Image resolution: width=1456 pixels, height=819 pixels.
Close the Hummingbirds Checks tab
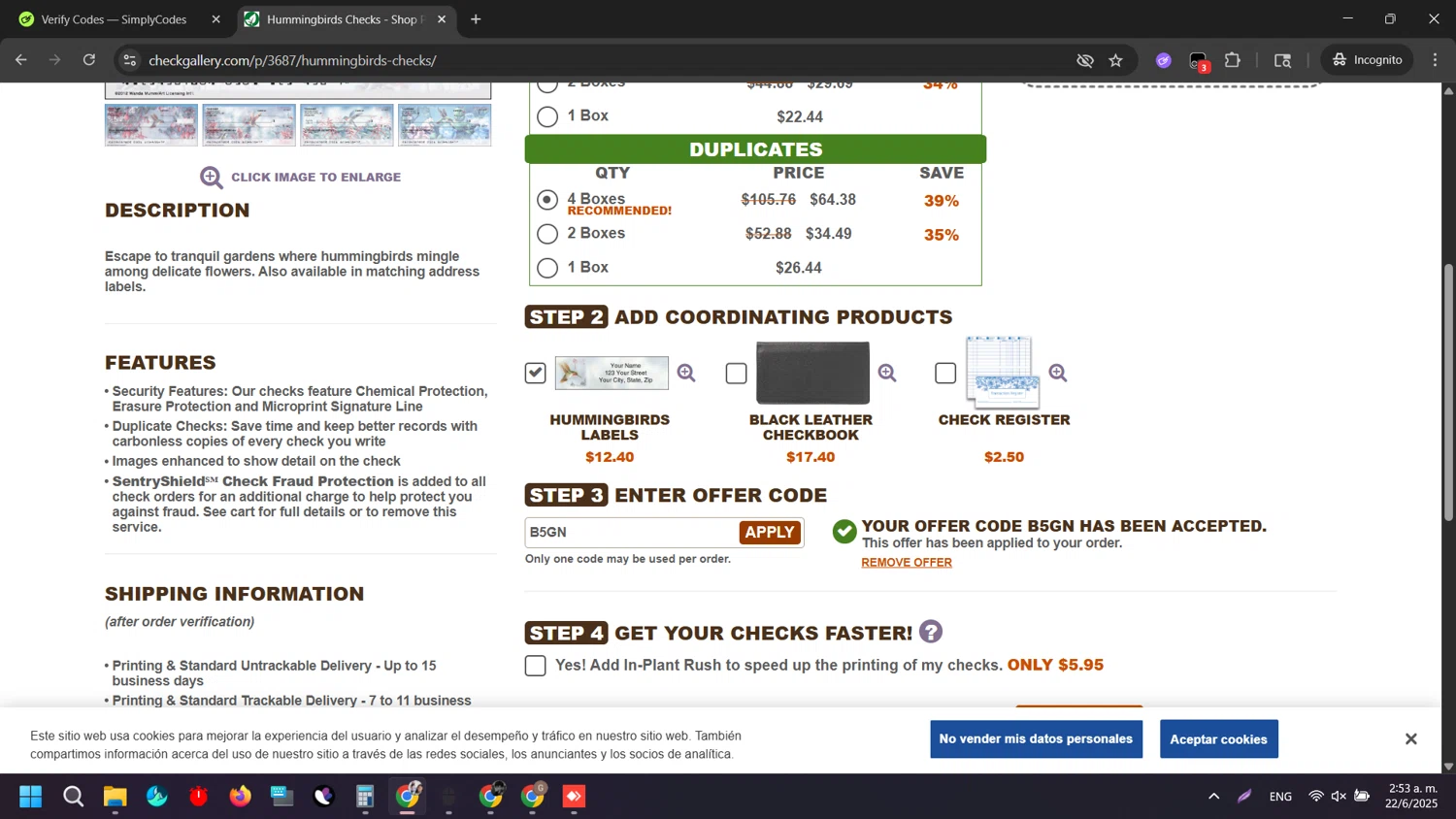[442, 19]
